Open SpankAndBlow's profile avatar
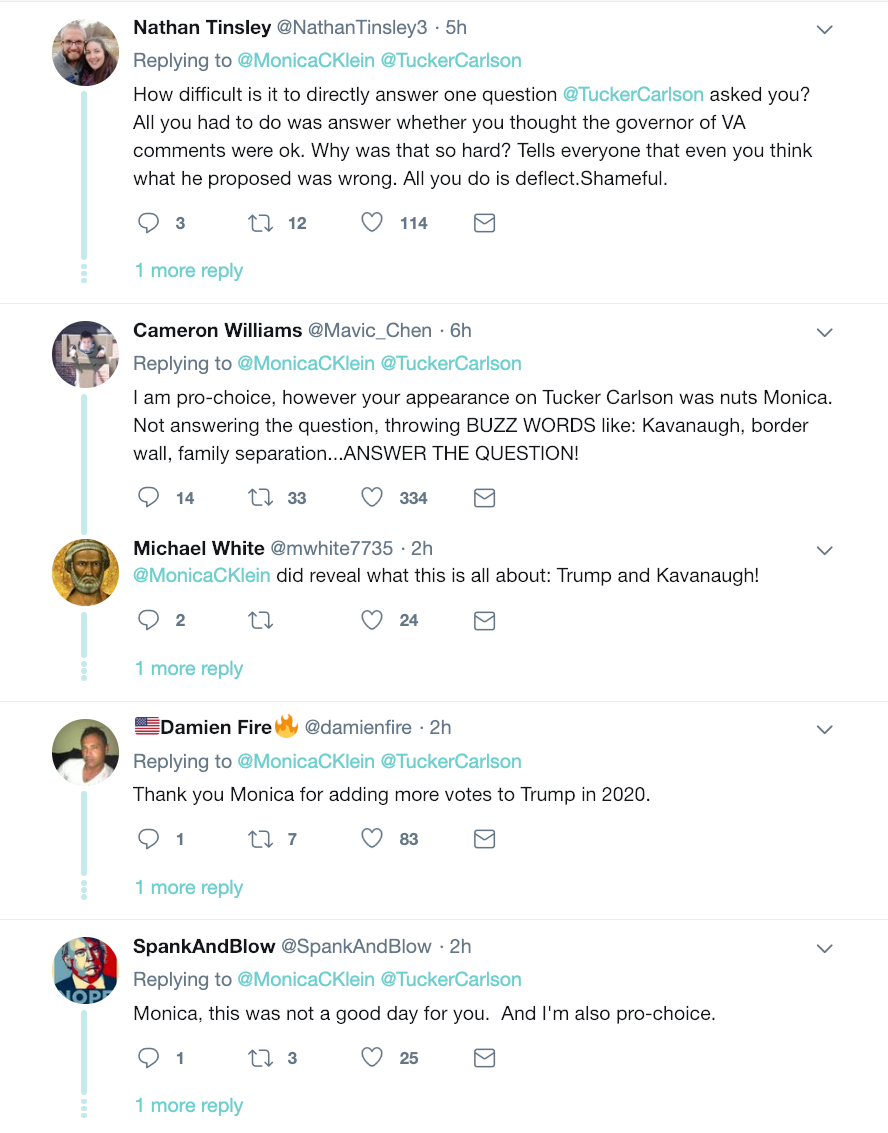The width and height of the screenshot is (888, 1133). tap(86, 970)
